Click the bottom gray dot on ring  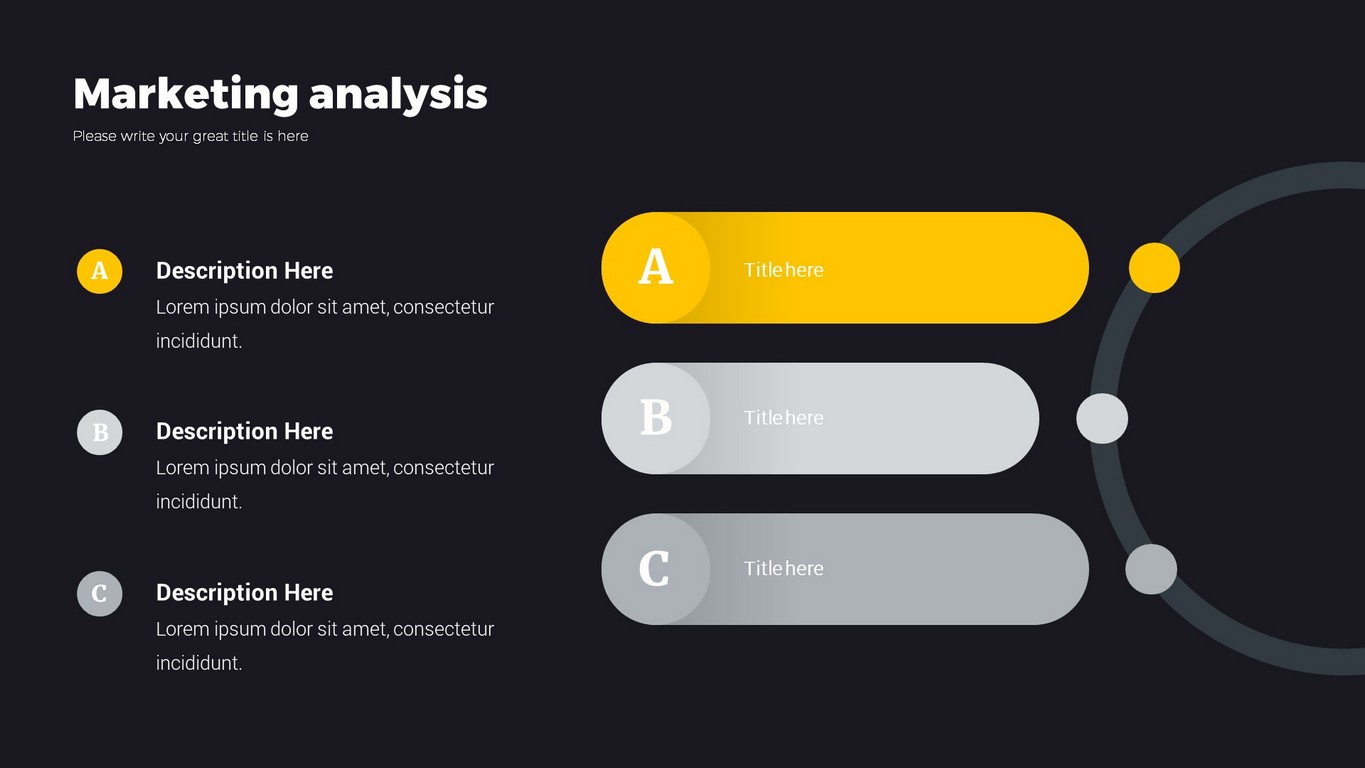(x=1151, y=569)
